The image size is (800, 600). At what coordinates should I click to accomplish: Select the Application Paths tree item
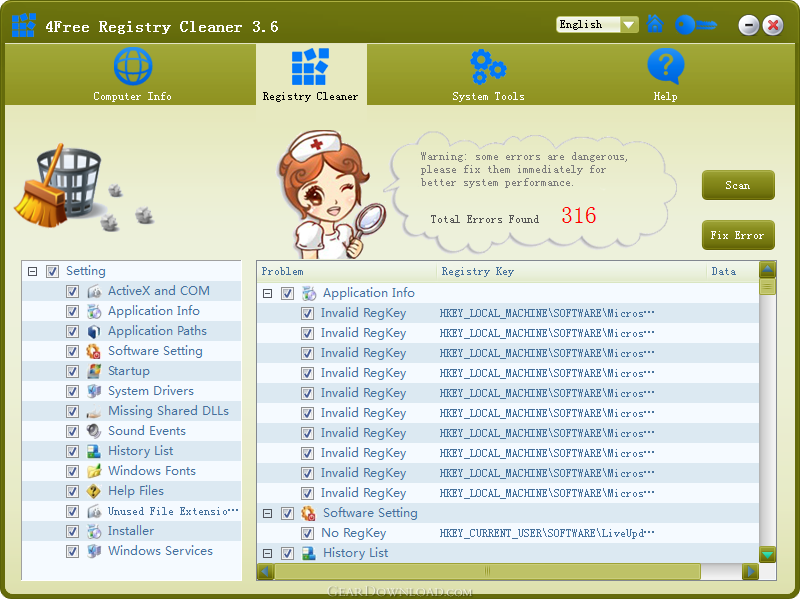[157, 331]
